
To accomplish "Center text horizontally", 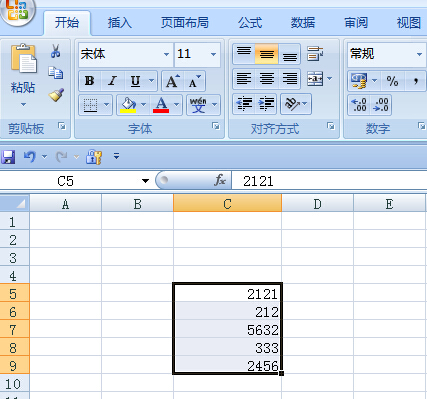I will 267,79.
